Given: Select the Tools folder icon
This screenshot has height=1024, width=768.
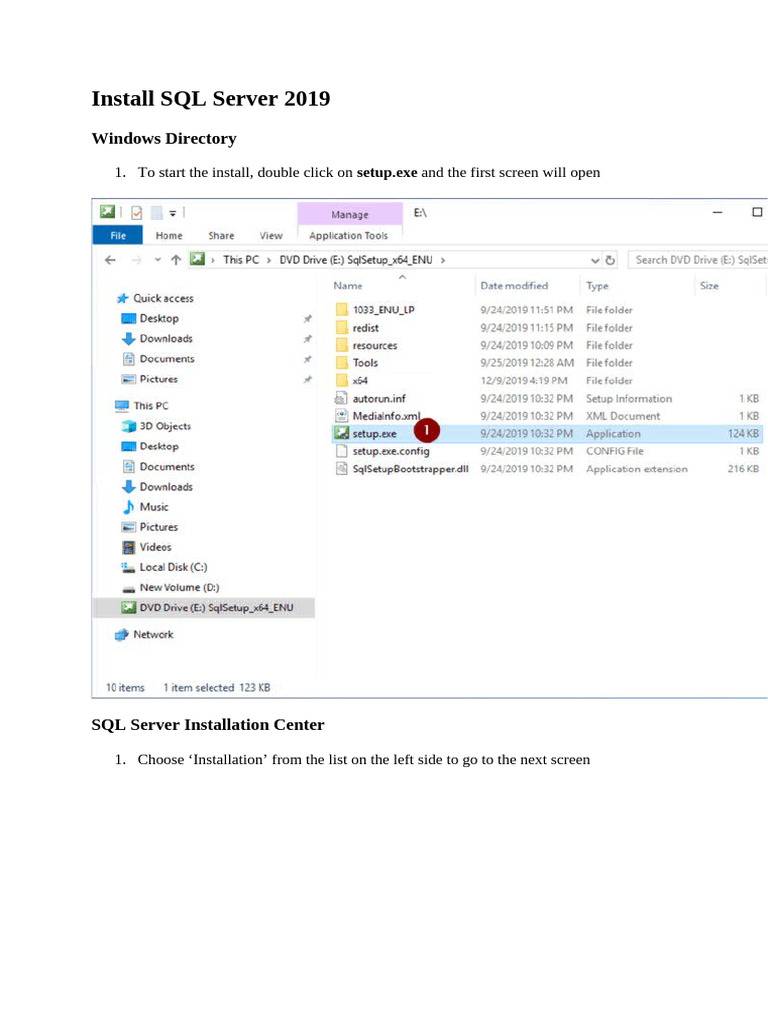Looking at the screenshot, I should tap(341, 363).
